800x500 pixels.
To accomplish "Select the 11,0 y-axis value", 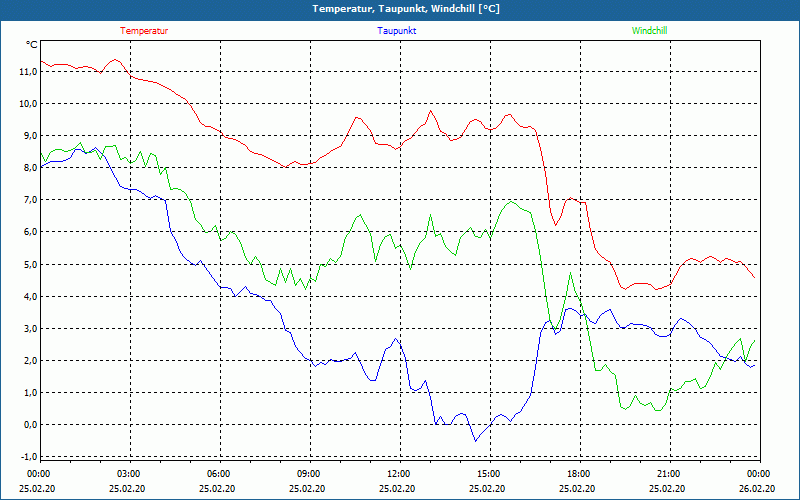I will tap(28, 71).
